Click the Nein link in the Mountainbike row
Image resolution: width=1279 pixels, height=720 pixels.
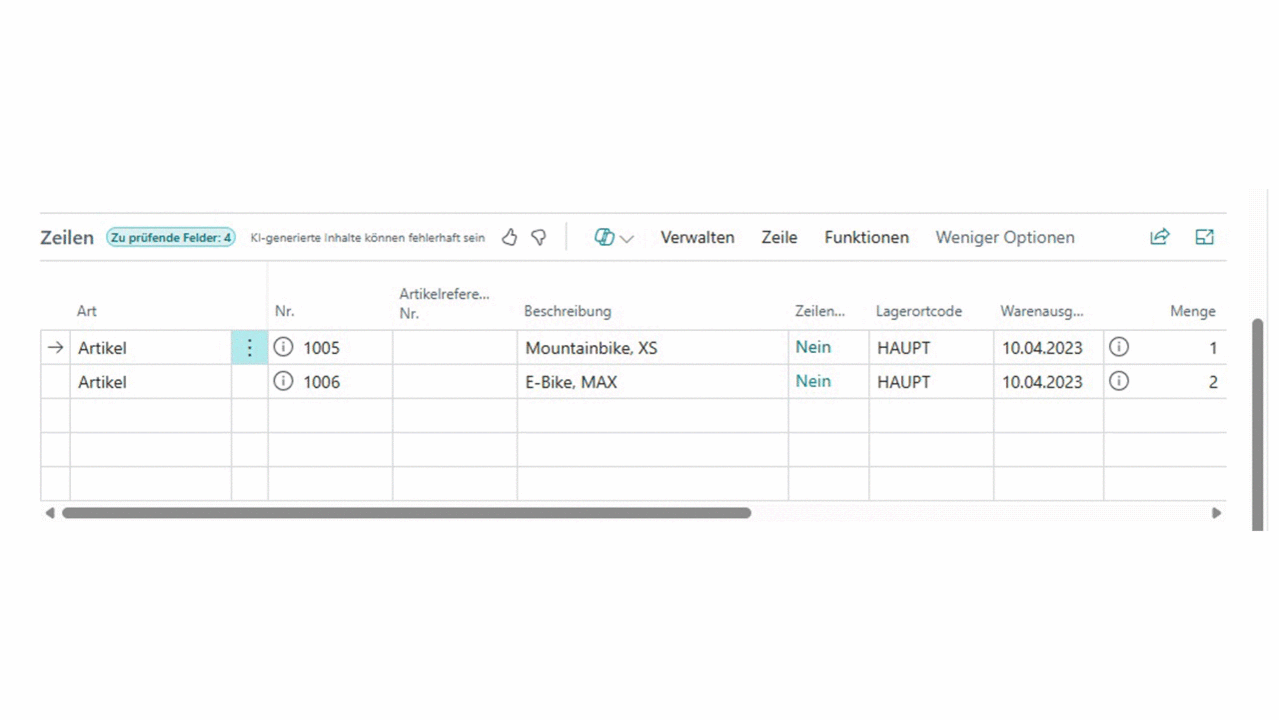point(813,347)
